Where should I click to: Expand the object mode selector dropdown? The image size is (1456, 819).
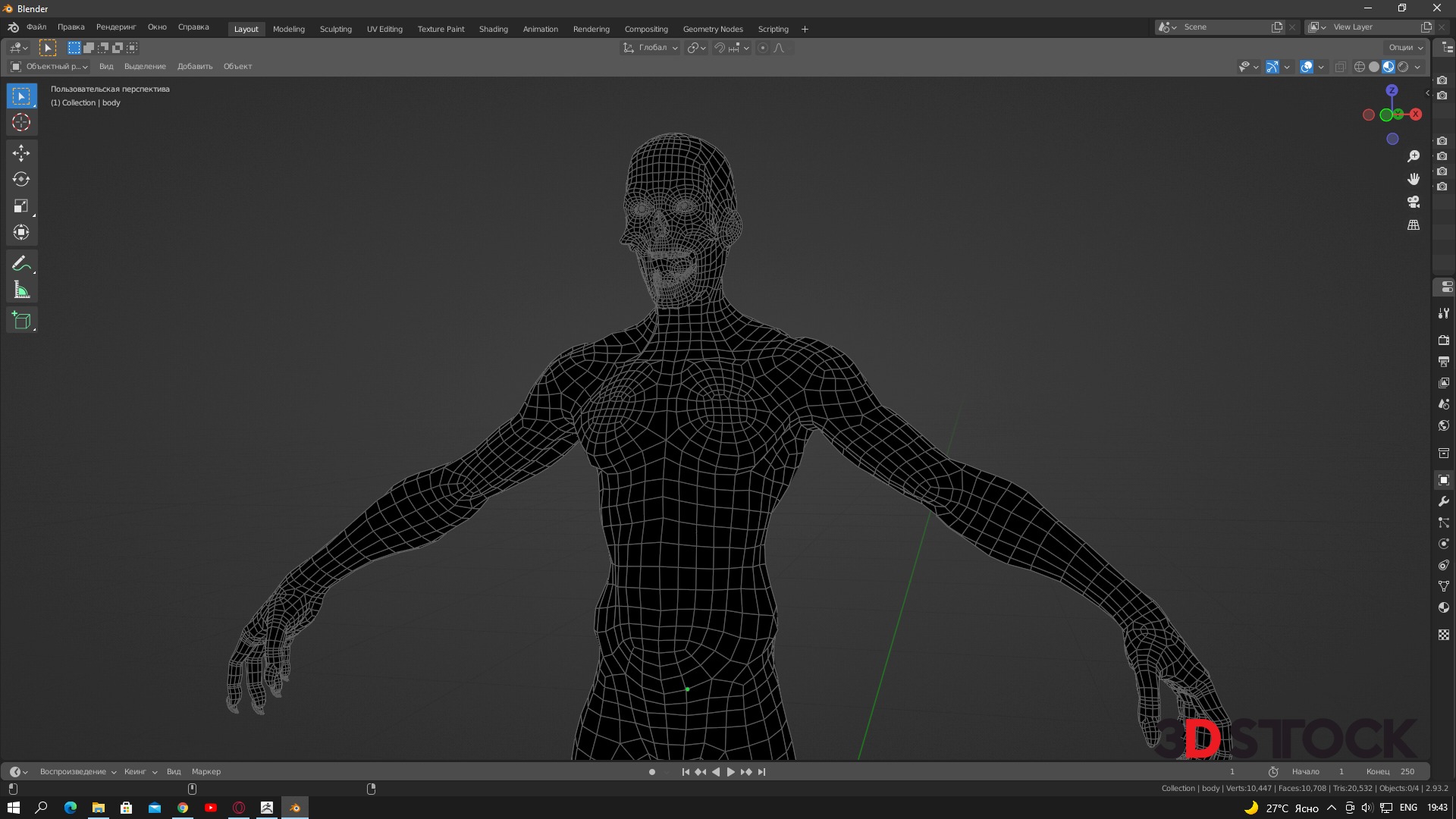(x=49, y=67)
